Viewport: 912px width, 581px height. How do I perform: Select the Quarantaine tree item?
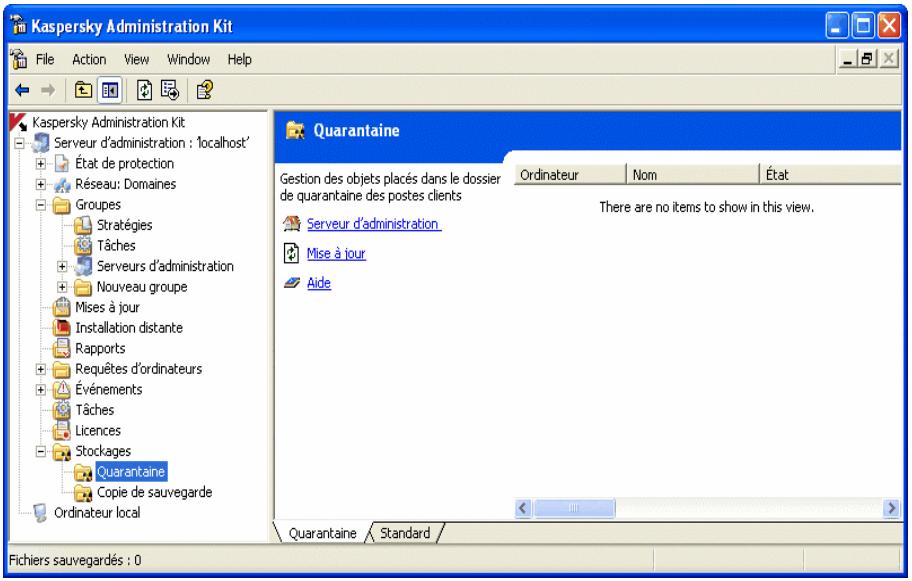(x=131, y=472)
